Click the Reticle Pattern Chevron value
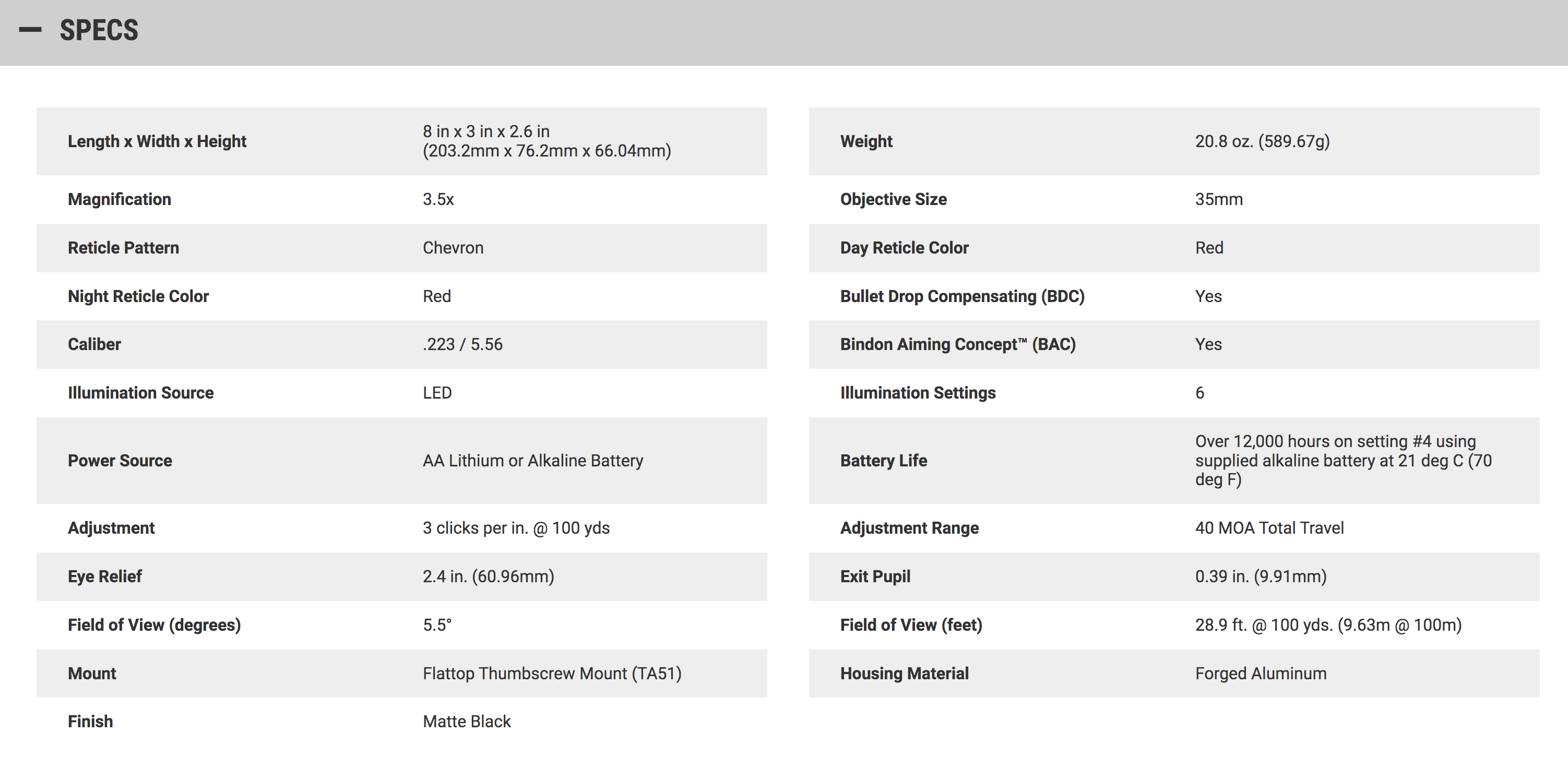1568x769 pixels. [x=453, y=248]
